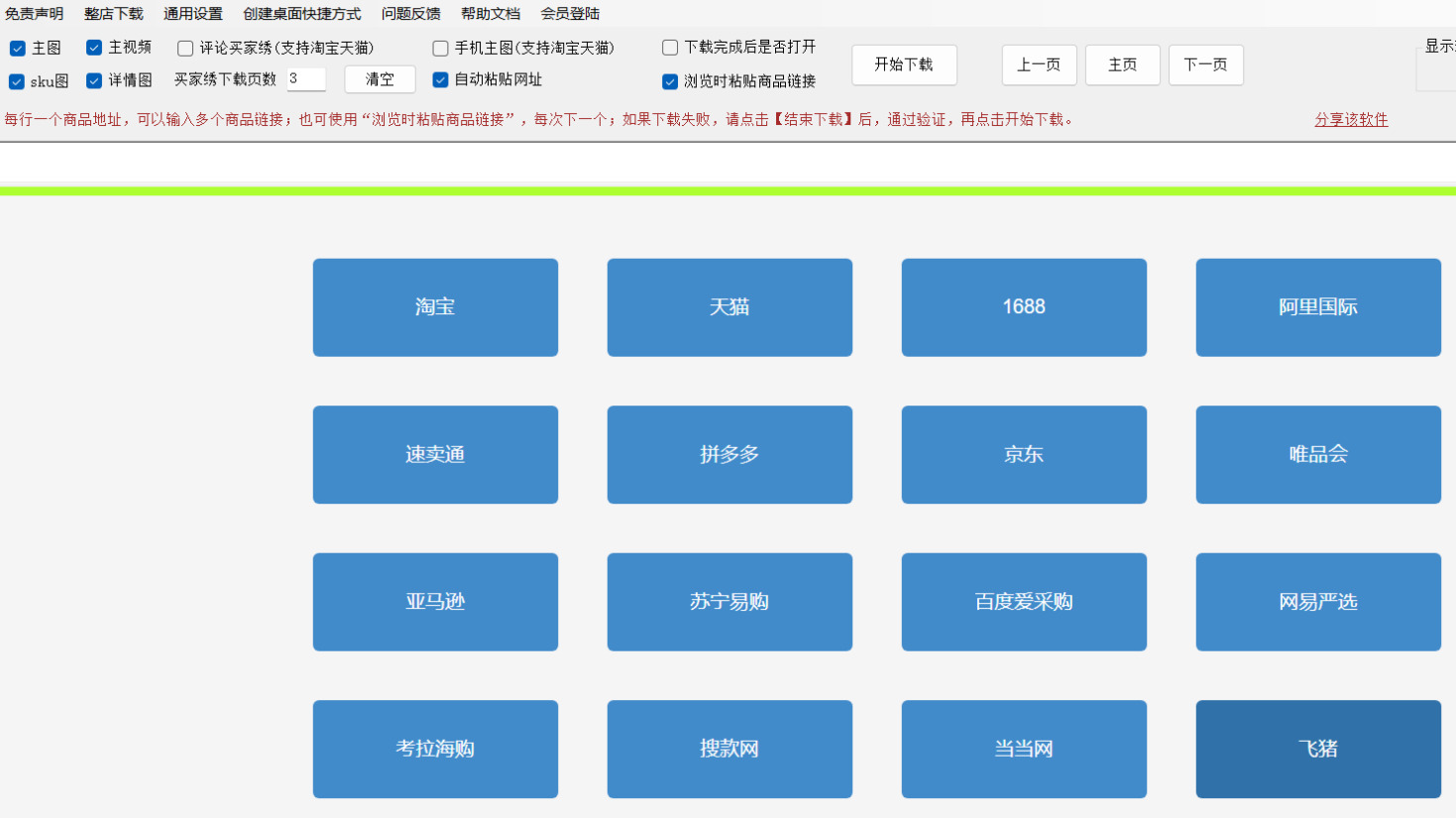
Task: Select the 唯品会 platform tile
Action: coord(1318,455)
